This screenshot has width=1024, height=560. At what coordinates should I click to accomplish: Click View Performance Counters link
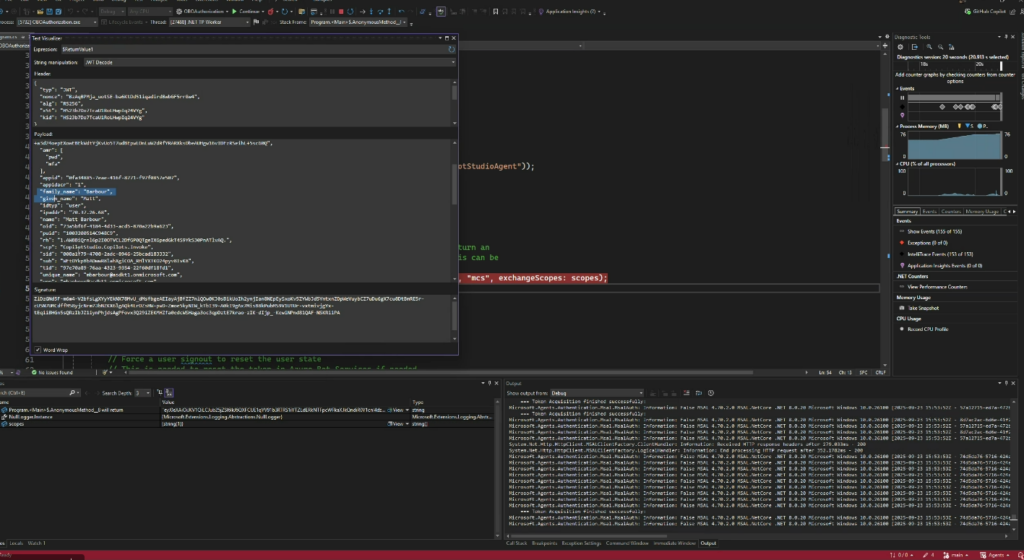tap(937, 287)
